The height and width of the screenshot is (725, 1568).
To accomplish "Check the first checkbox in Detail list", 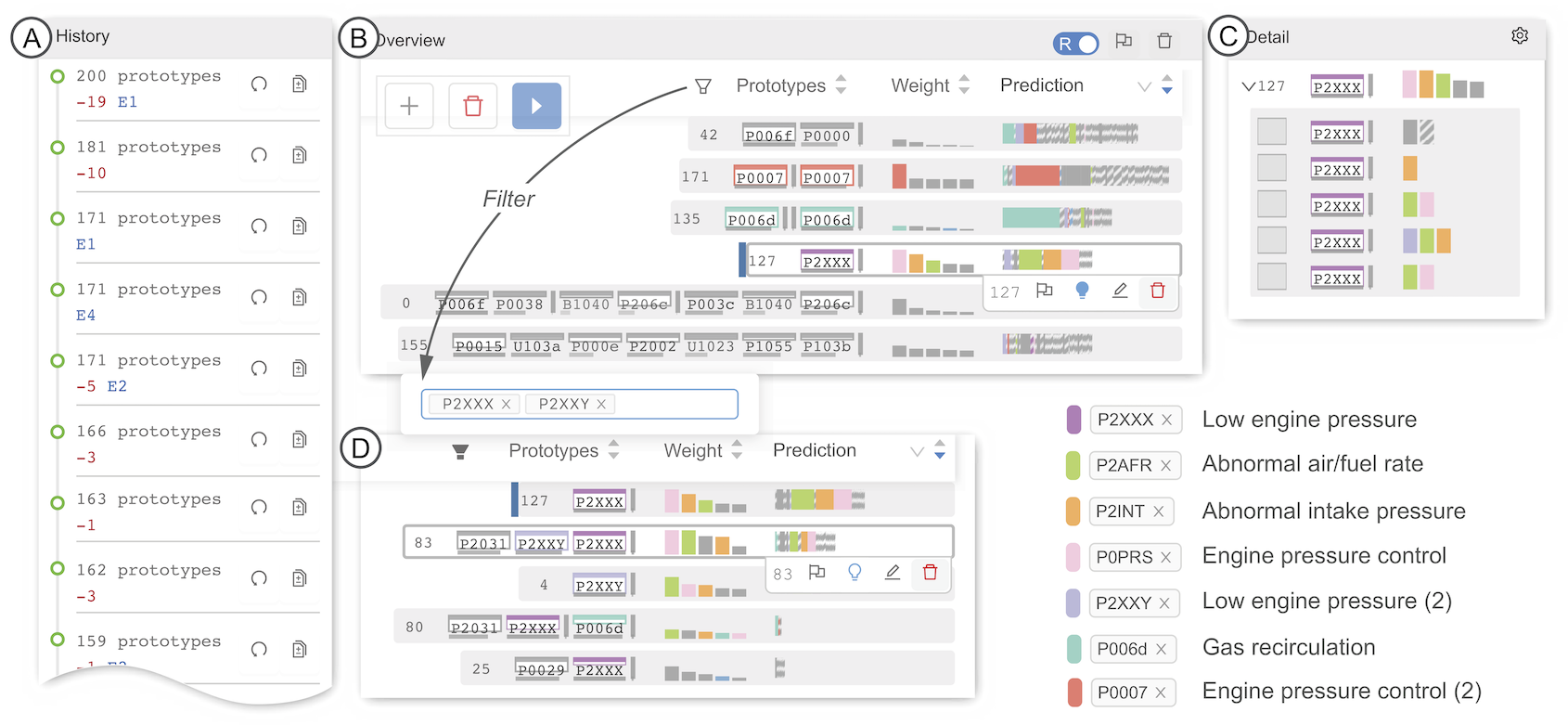I will 1272,131.
